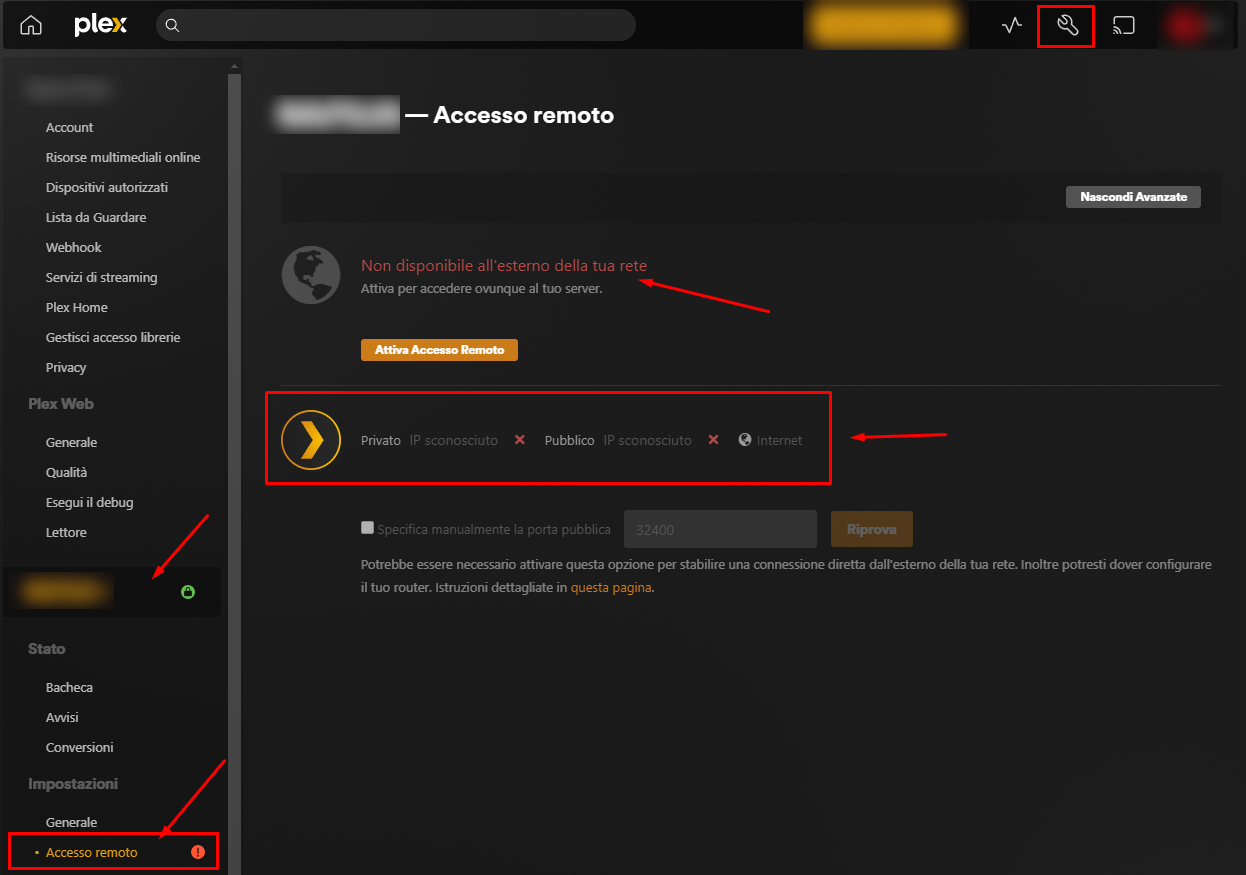Click the 32400 public port field

(x=720, y=529)
